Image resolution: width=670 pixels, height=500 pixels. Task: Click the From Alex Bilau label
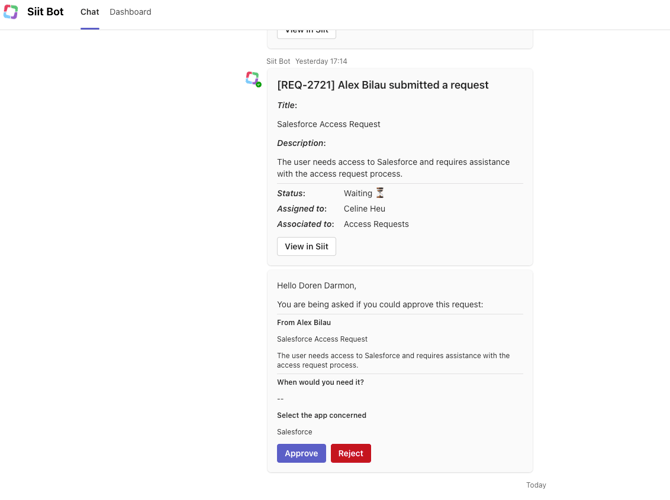click(304, 323)
